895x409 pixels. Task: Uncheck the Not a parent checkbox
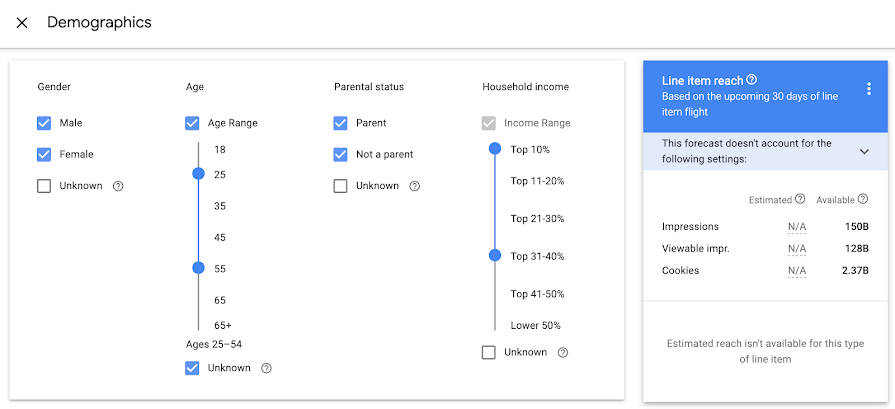coord(341,154)
